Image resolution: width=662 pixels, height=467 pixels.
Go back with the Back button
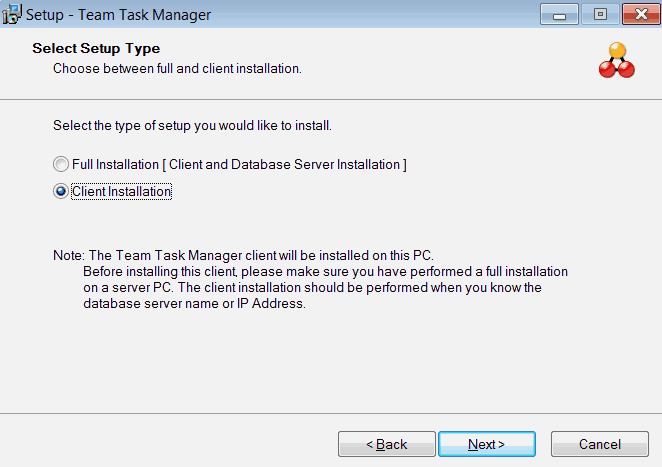pos(386,444)
